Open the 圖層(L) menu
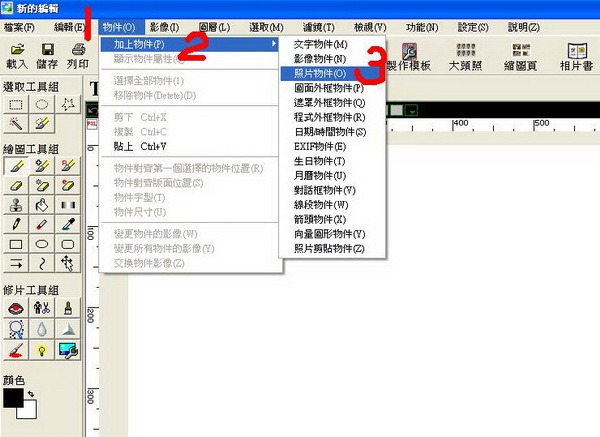600x437 pixels. (214, 28)
